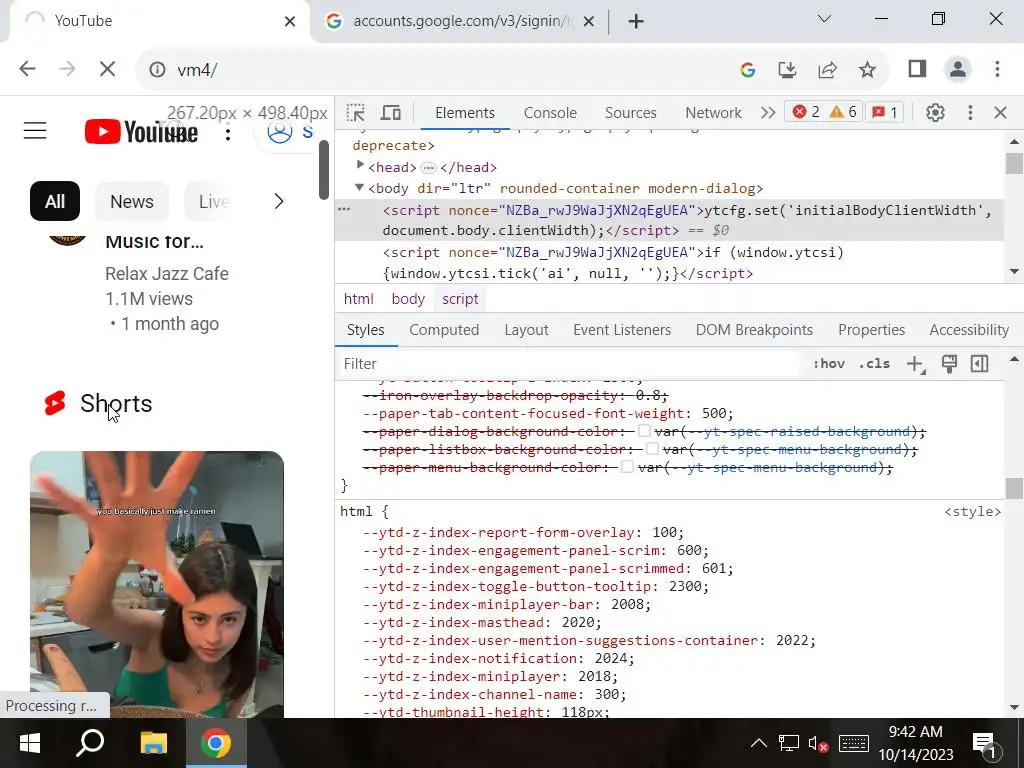Show next filter chips arrow

pyautogui.click(x=279, y=201)
